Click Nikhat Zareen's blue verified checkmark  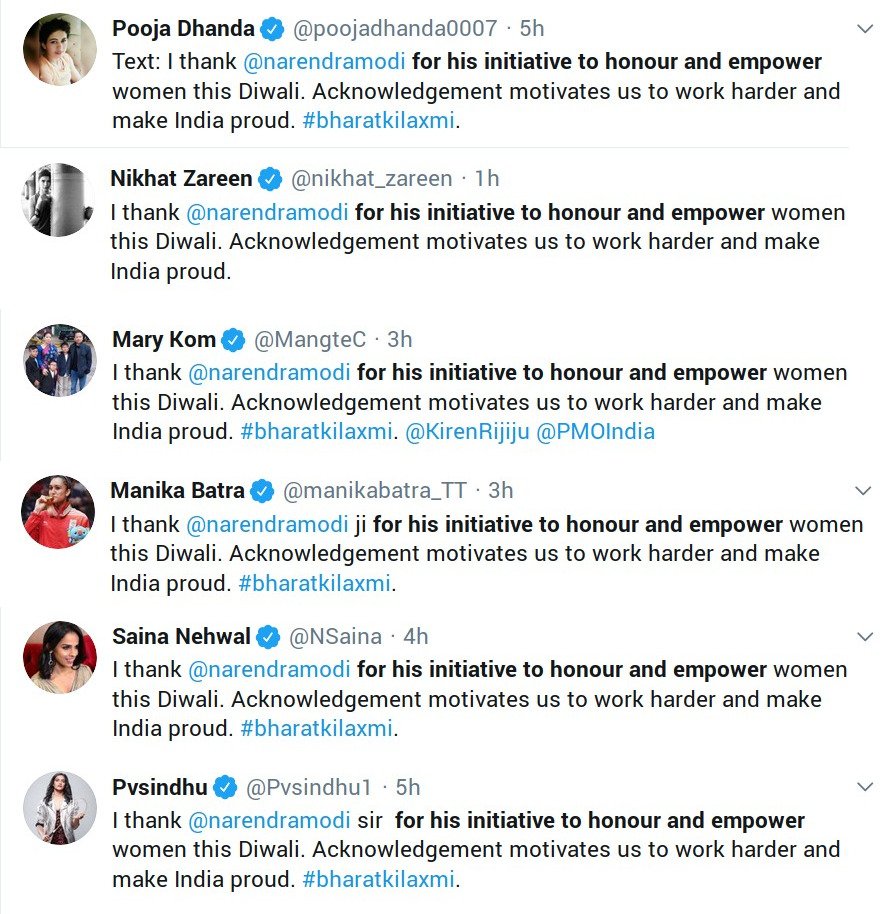270,180
